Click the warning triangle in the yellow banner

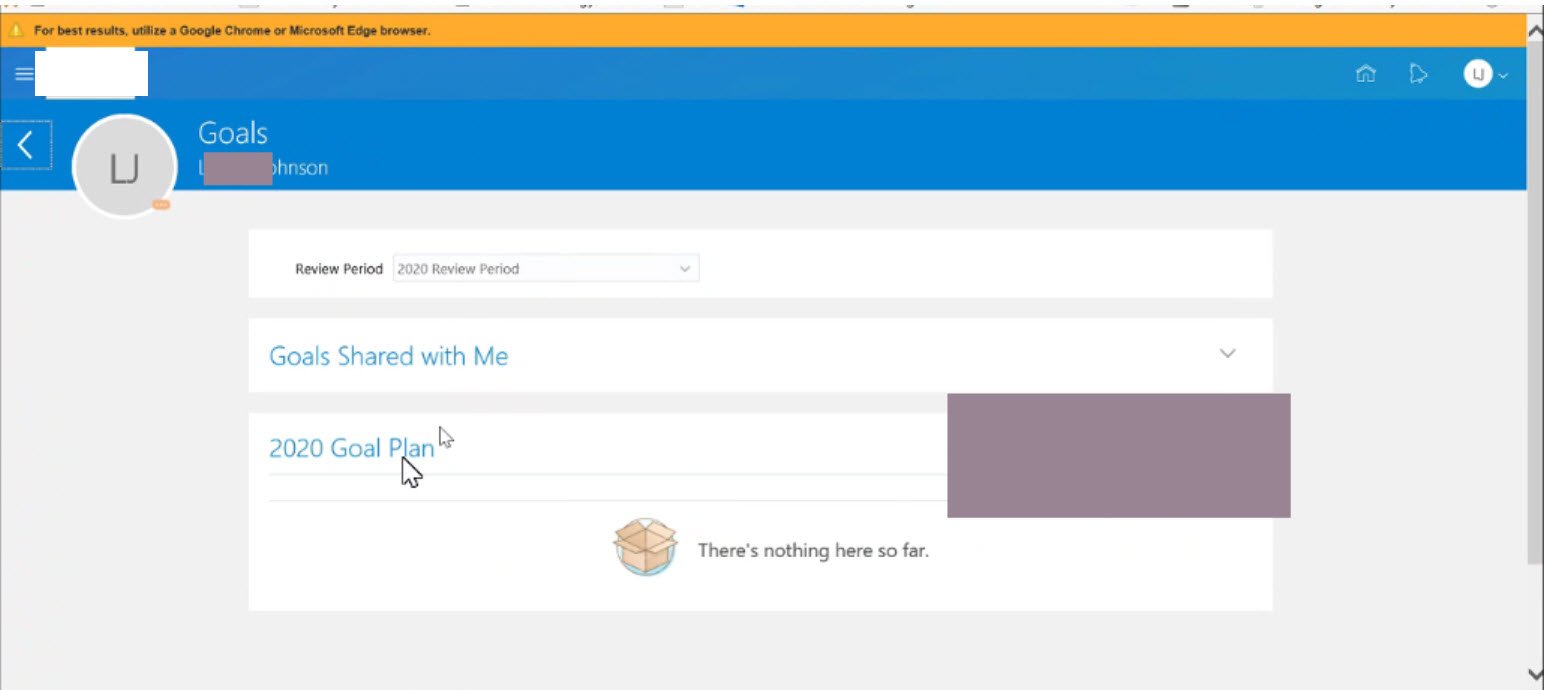(17, 29)
